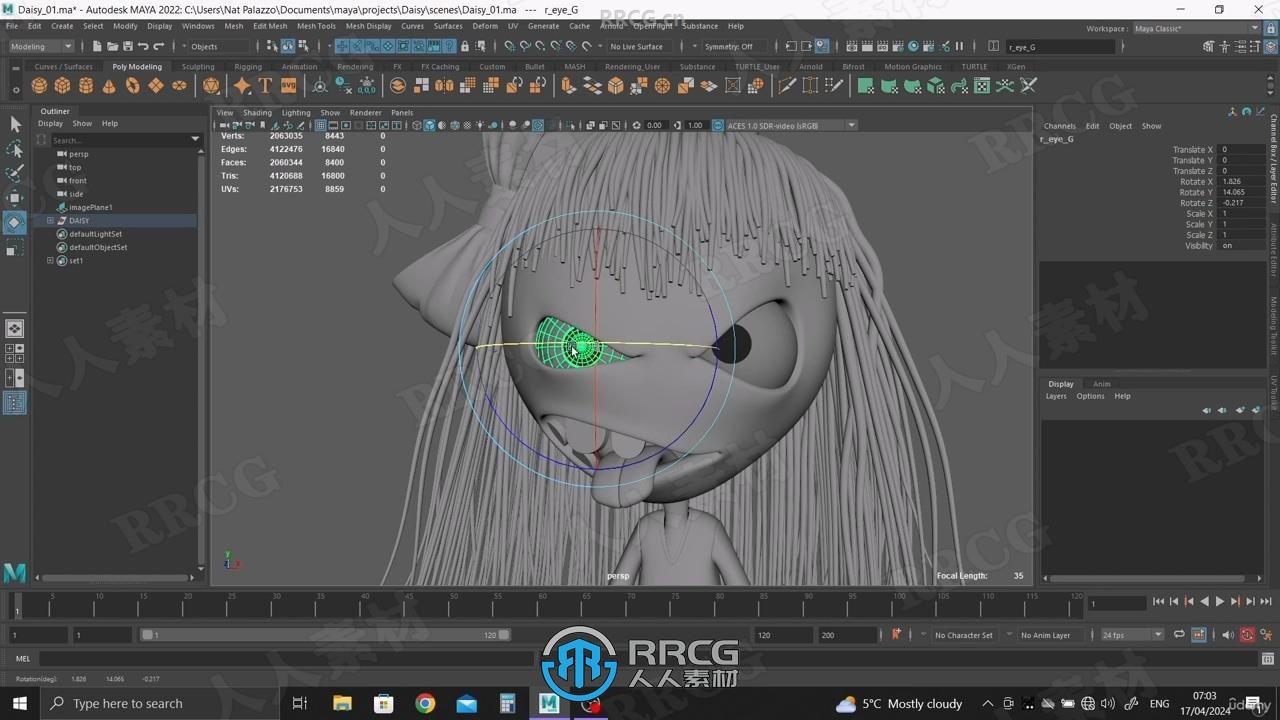The image size is (1280, 720).
Task: Open script editor icon at bottom right
Action: 1268,658
